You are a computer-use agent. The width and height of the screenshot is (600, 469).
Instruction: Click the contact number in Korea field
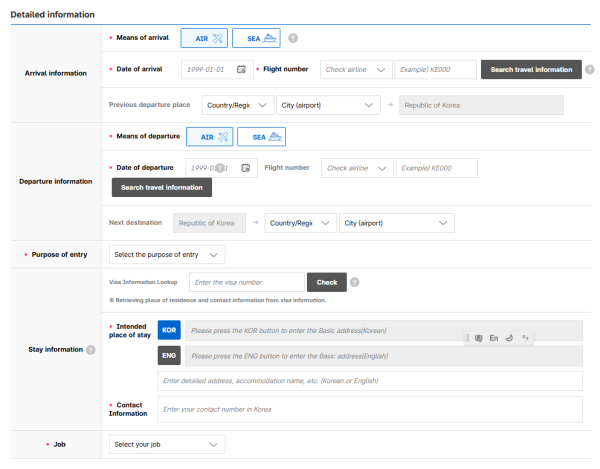click(x=369, y=409)
